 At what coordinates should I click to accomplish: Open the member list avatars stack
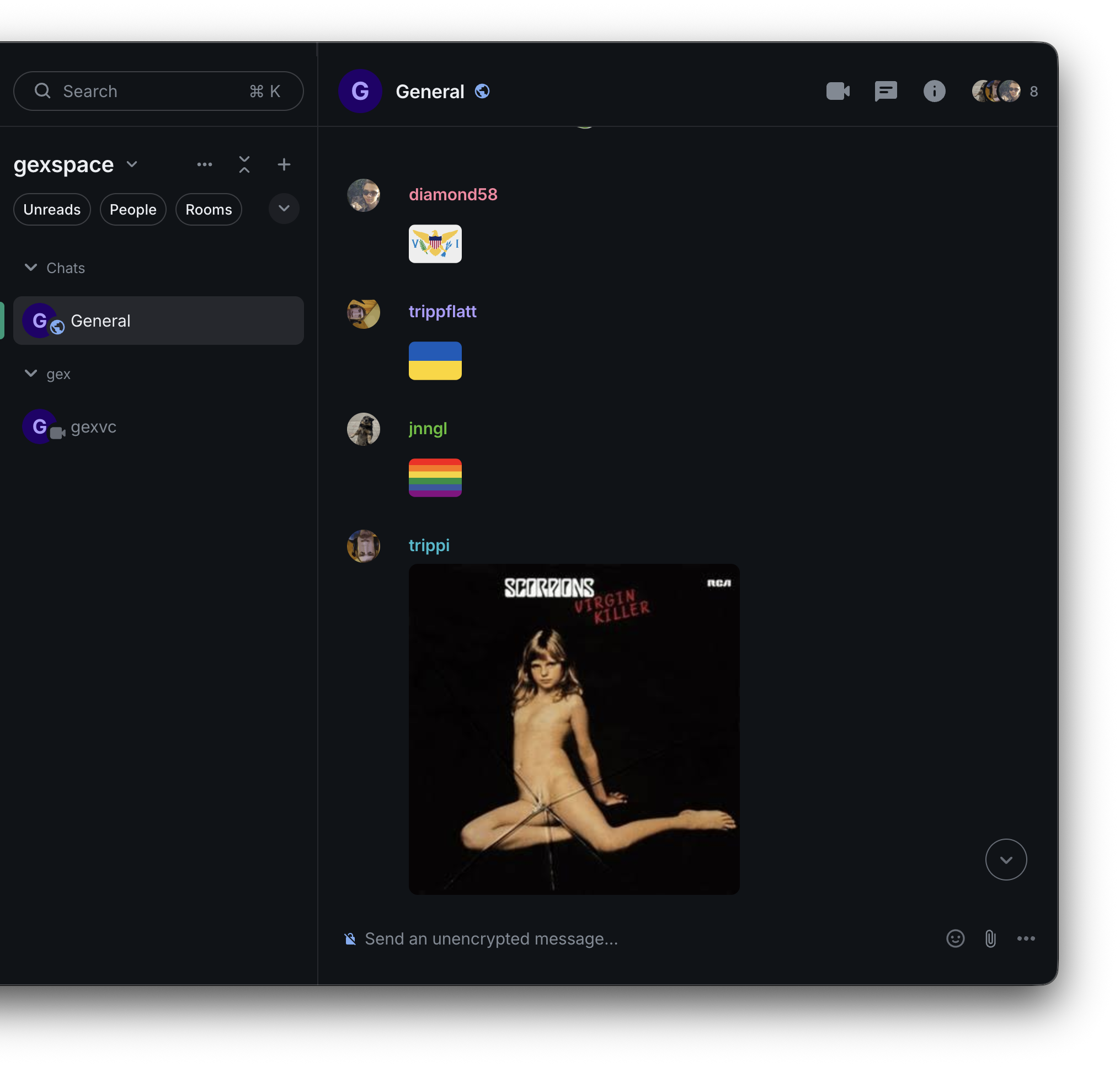pyautogui.click(x=995, y=91)
